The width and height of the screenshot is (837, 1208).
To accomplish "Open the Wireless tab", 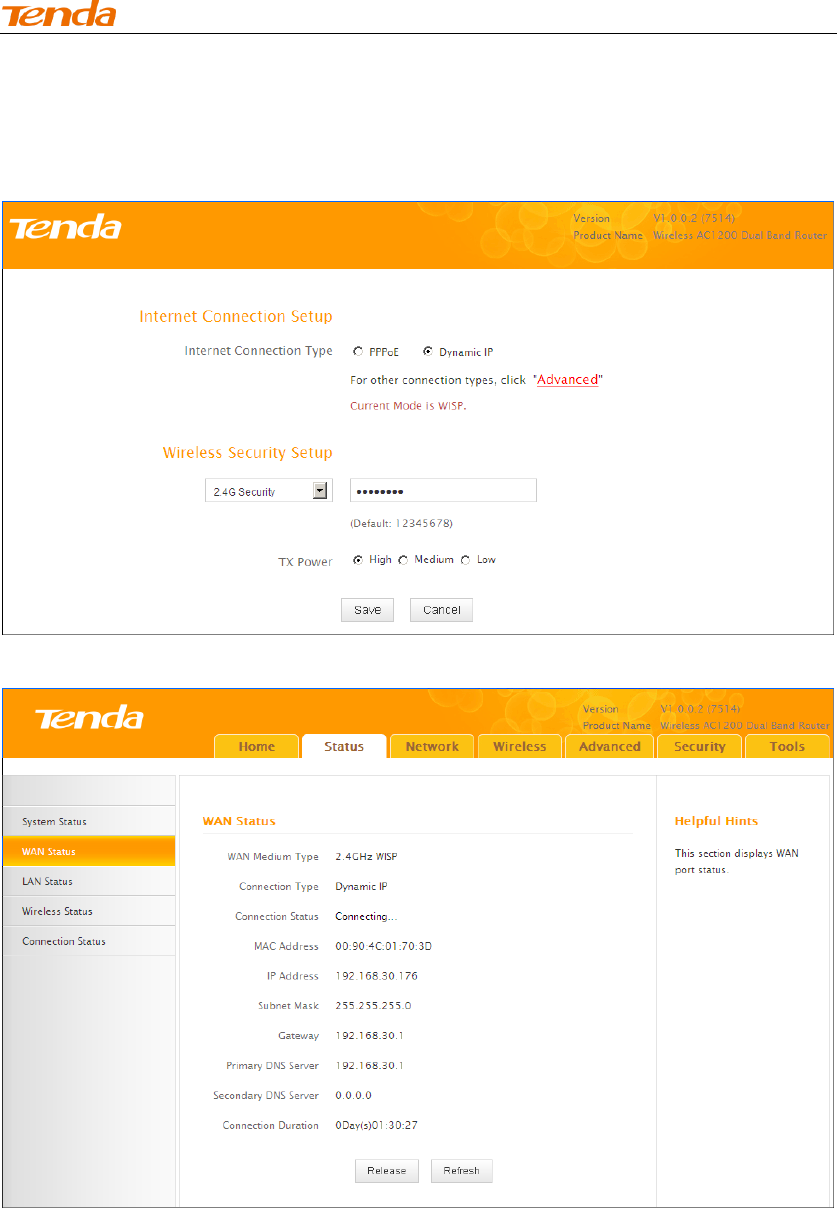I will pos(520,747).
